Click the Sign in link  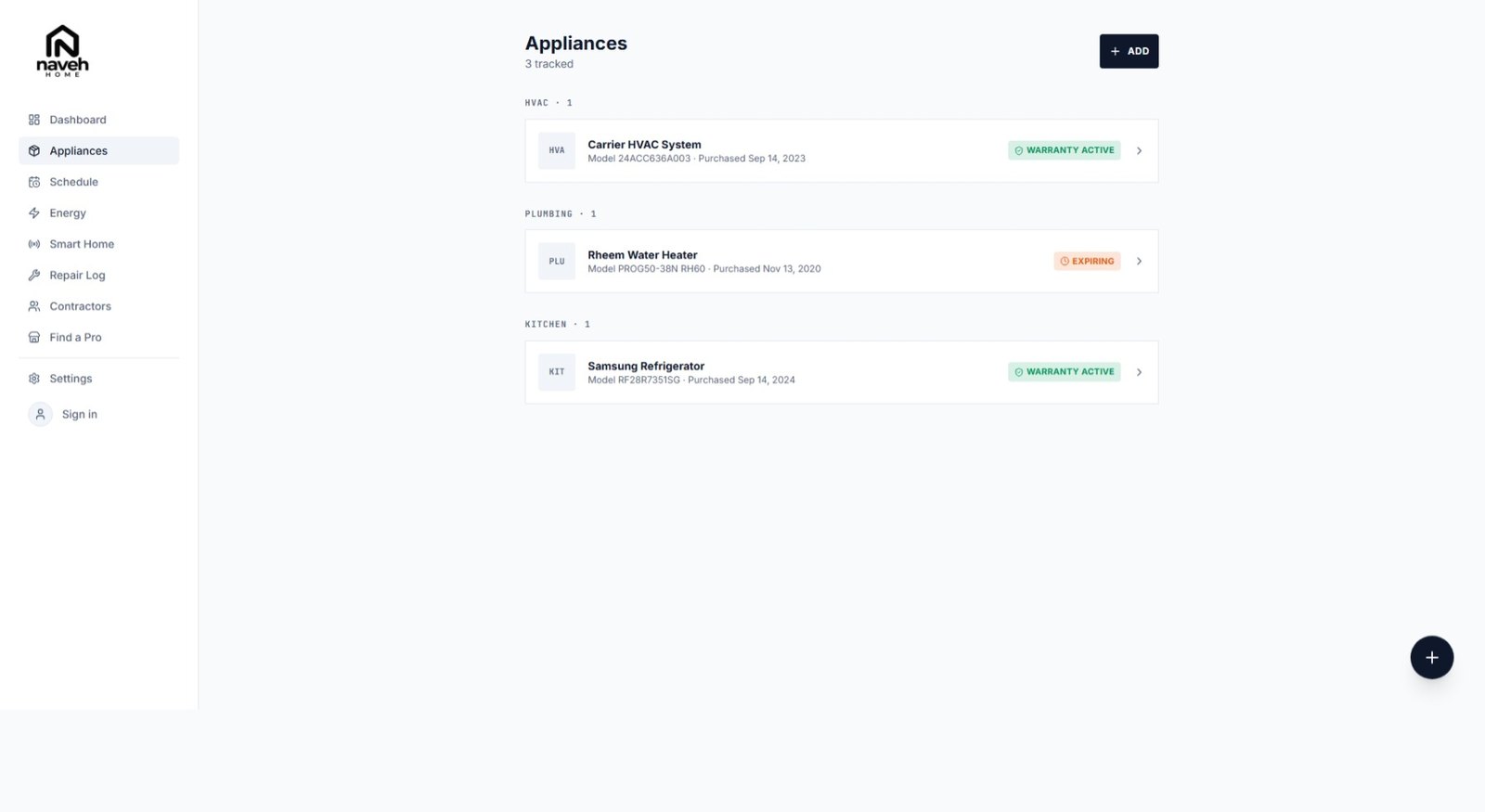[80, 415]
